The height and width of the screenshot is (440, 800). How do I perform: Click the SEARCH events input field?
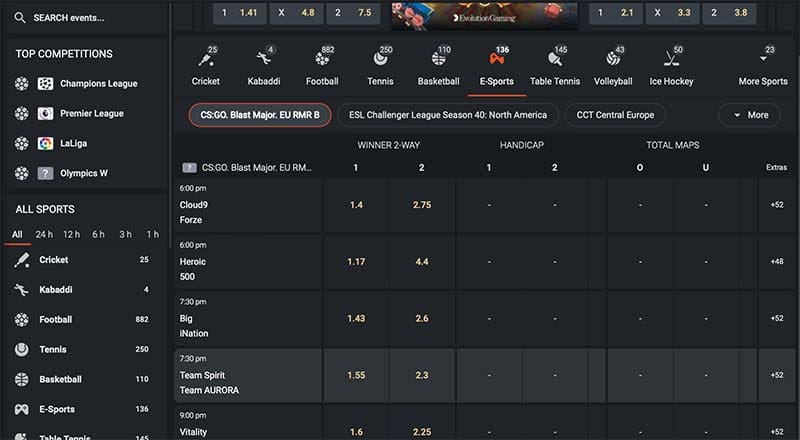pos(86,18)
